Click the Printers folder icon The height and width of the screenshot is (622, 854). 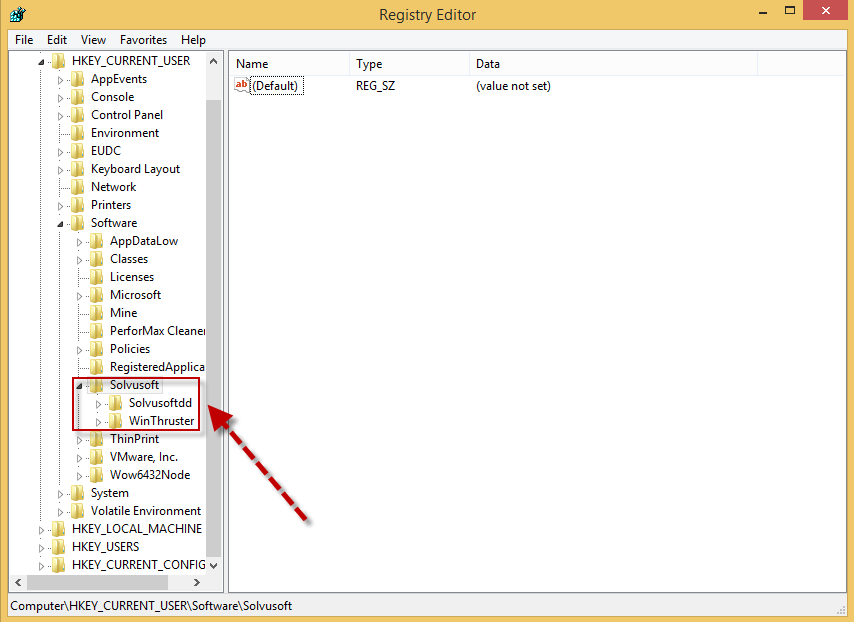point(77,205)
